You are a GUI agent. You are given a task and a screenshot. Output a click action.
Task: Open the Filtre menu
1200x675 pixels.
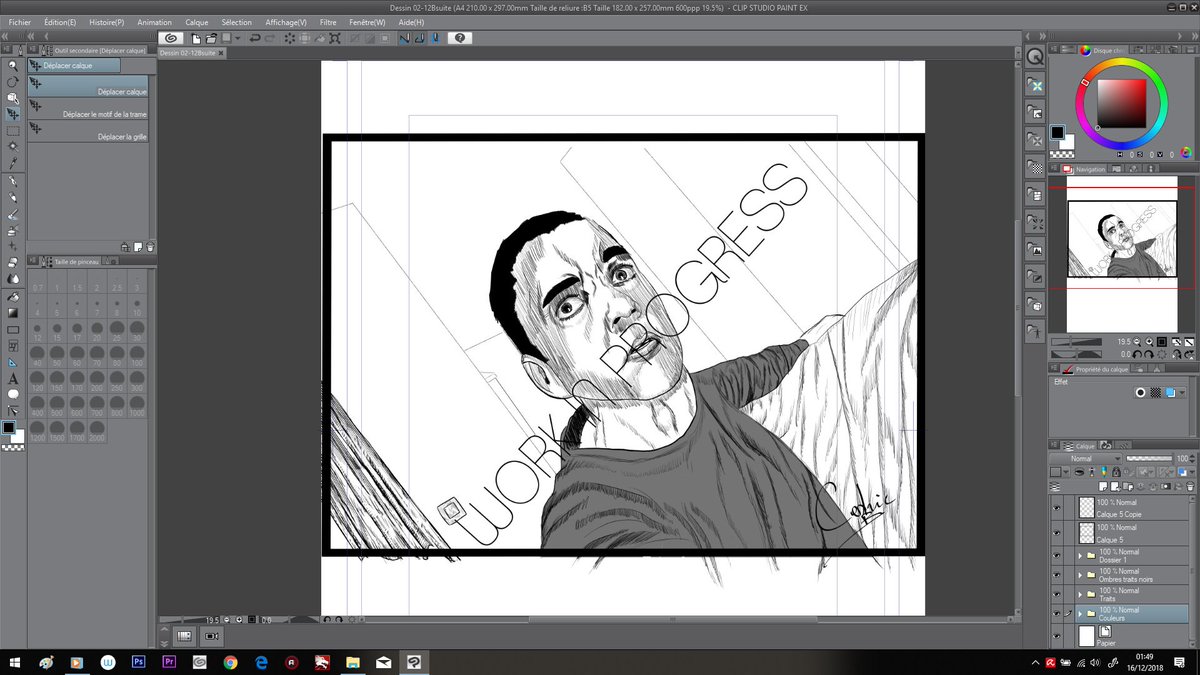(x=328, y=22)
